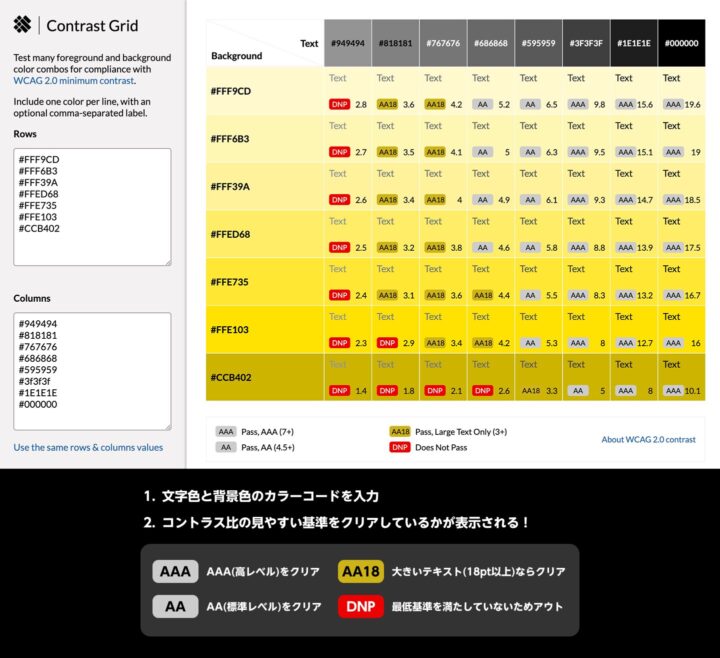The height and width of the screenshot is (658, 720).
Task: Select the #686868 column header swatch
Action: [x=491, y=43]
